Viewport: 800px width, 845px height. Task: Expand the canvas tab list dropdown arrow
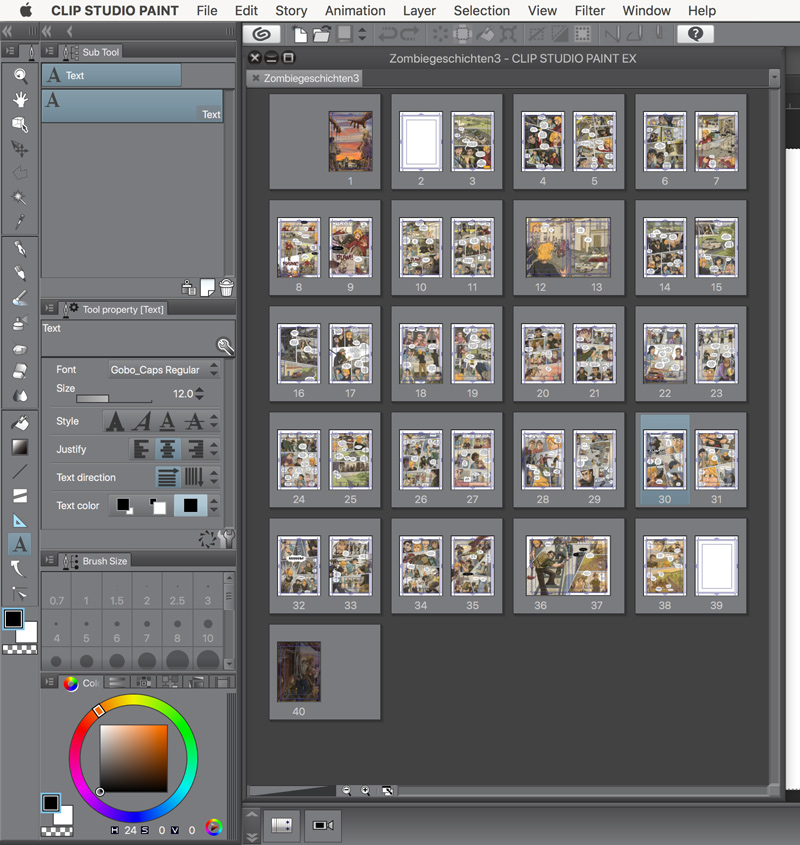click(x=773, y=78)
